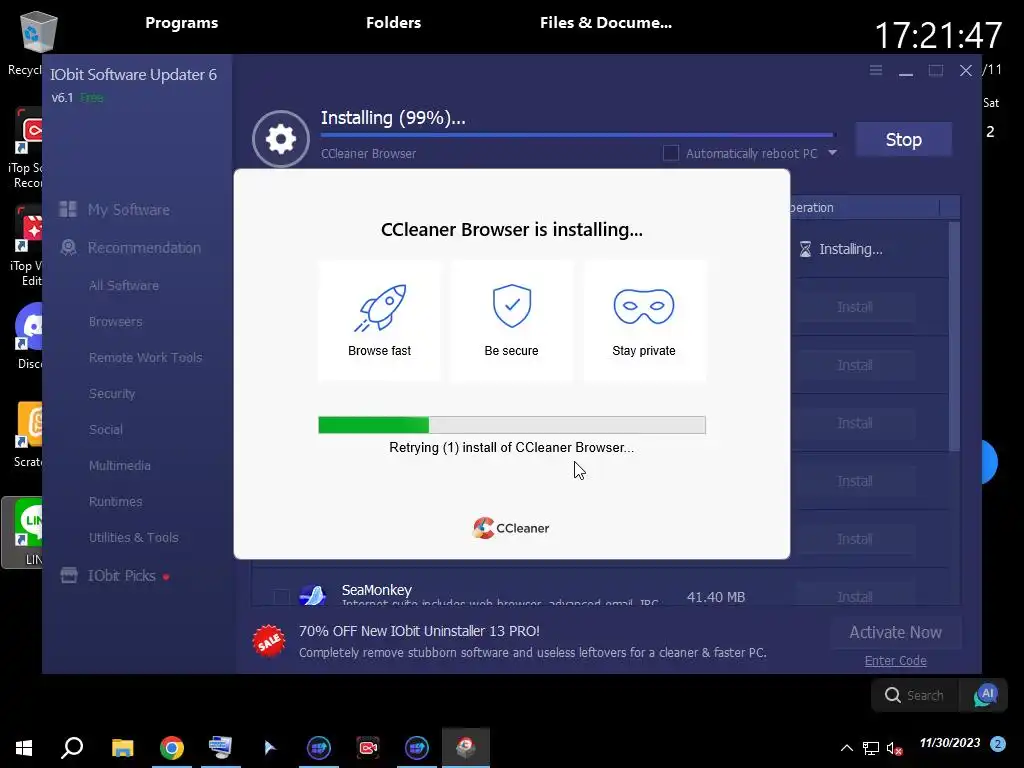The image size is (1024, 768).
Task: Click the taskbar search magnifier
Action: (72, 747)
